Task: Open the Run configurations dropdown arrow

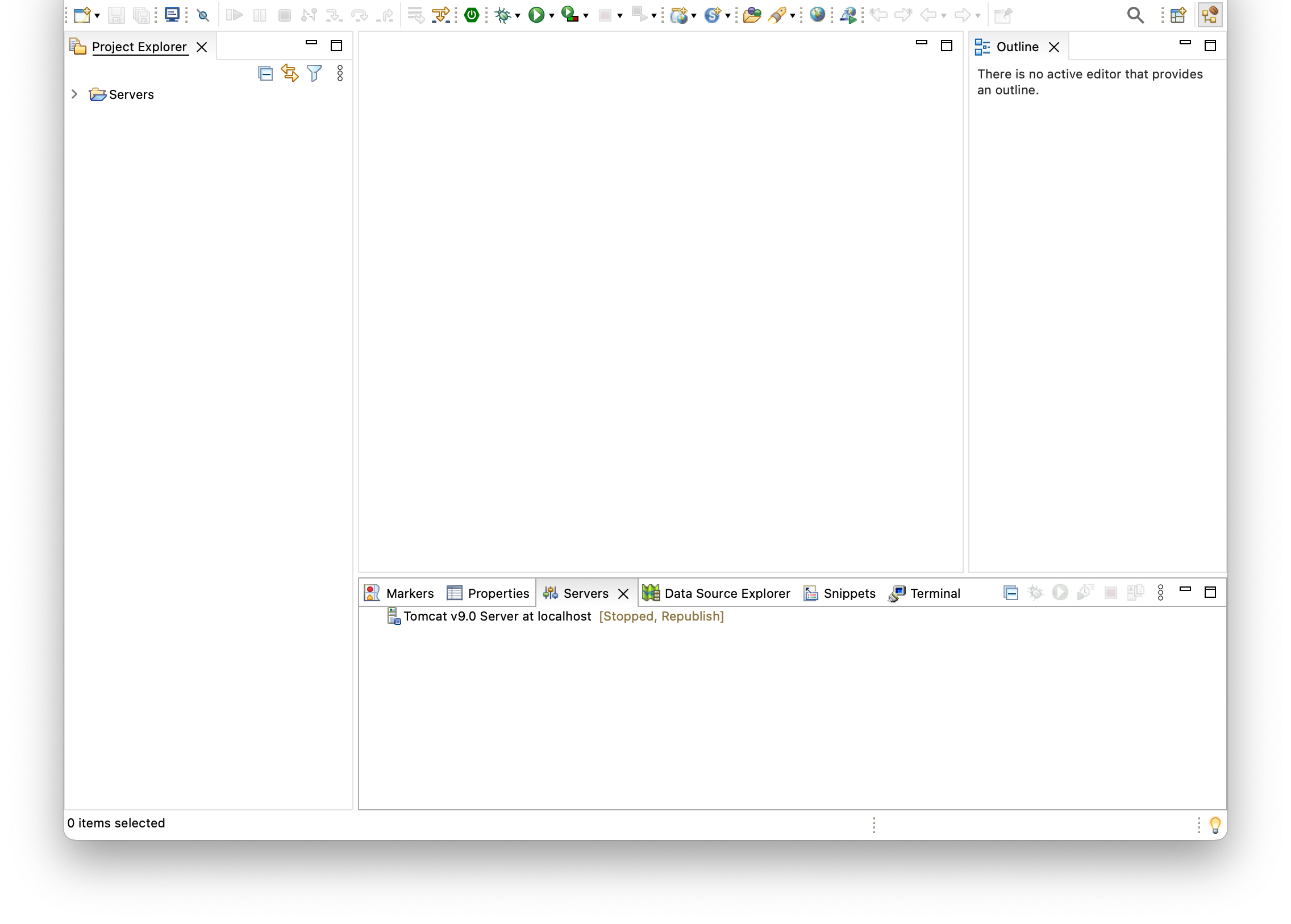Action: coord(551,16)
